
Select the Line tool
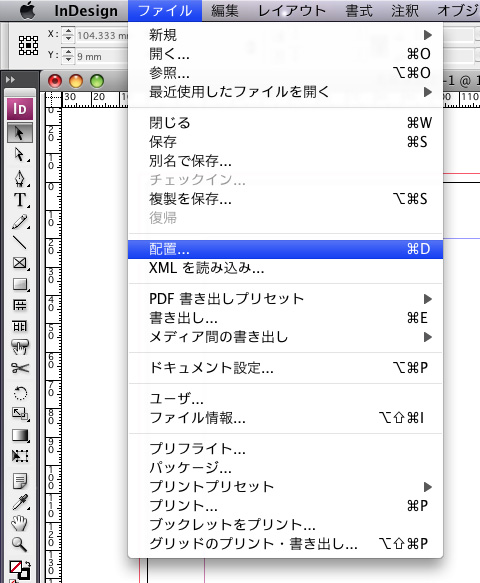20,242
